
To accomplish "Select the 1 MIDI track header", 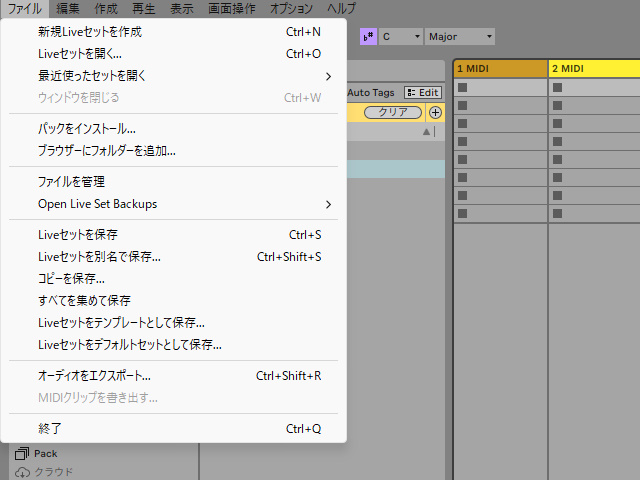I will coord(500,68).
